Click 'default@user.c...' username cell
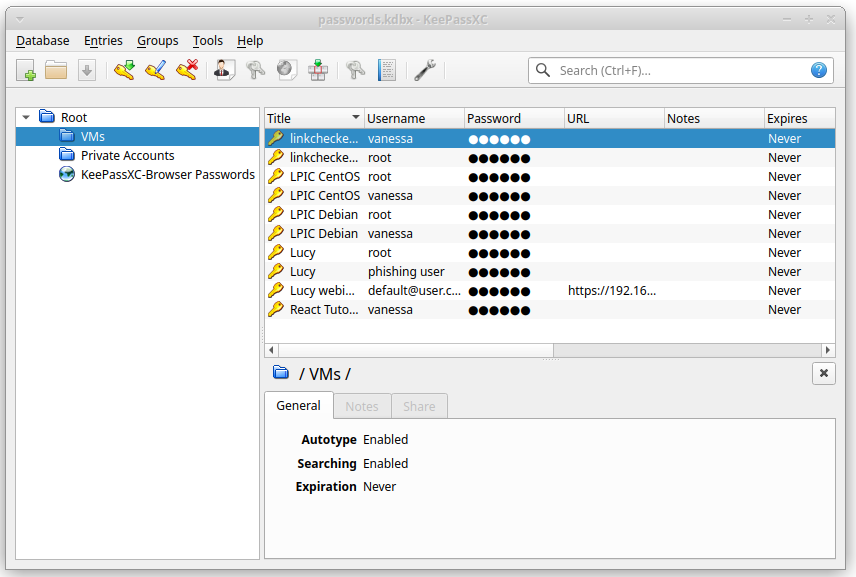This screenshot has width=856, height=577. coord(414,290)
